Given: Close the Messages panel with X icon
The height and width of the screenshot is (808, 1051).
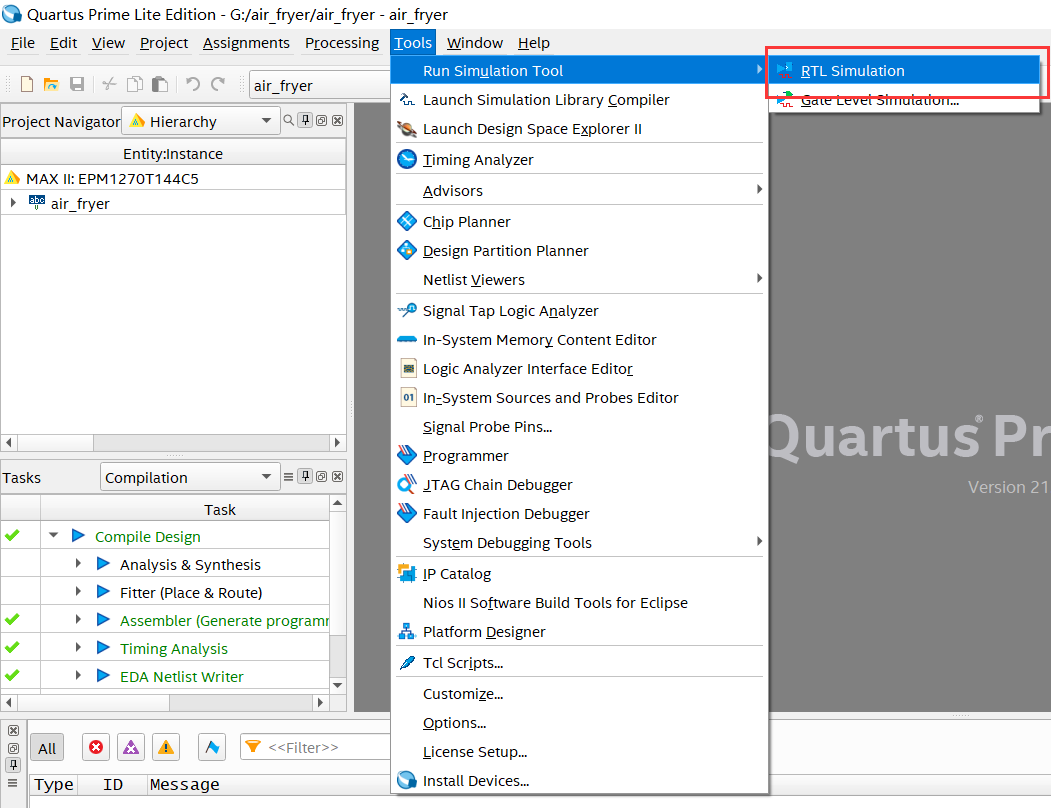Looking at the screenshot, I should 13,730.
